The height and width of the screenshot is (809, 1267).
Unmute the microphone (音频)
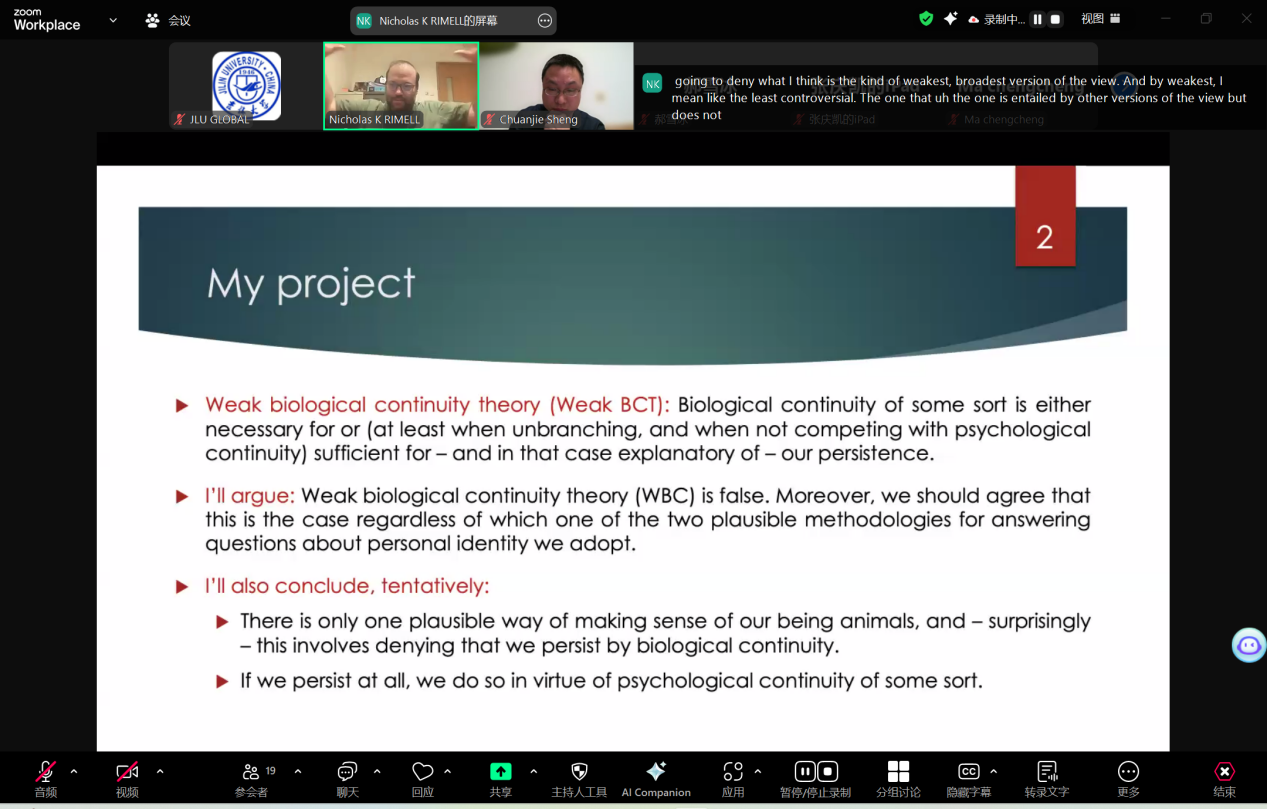point(46,778)
